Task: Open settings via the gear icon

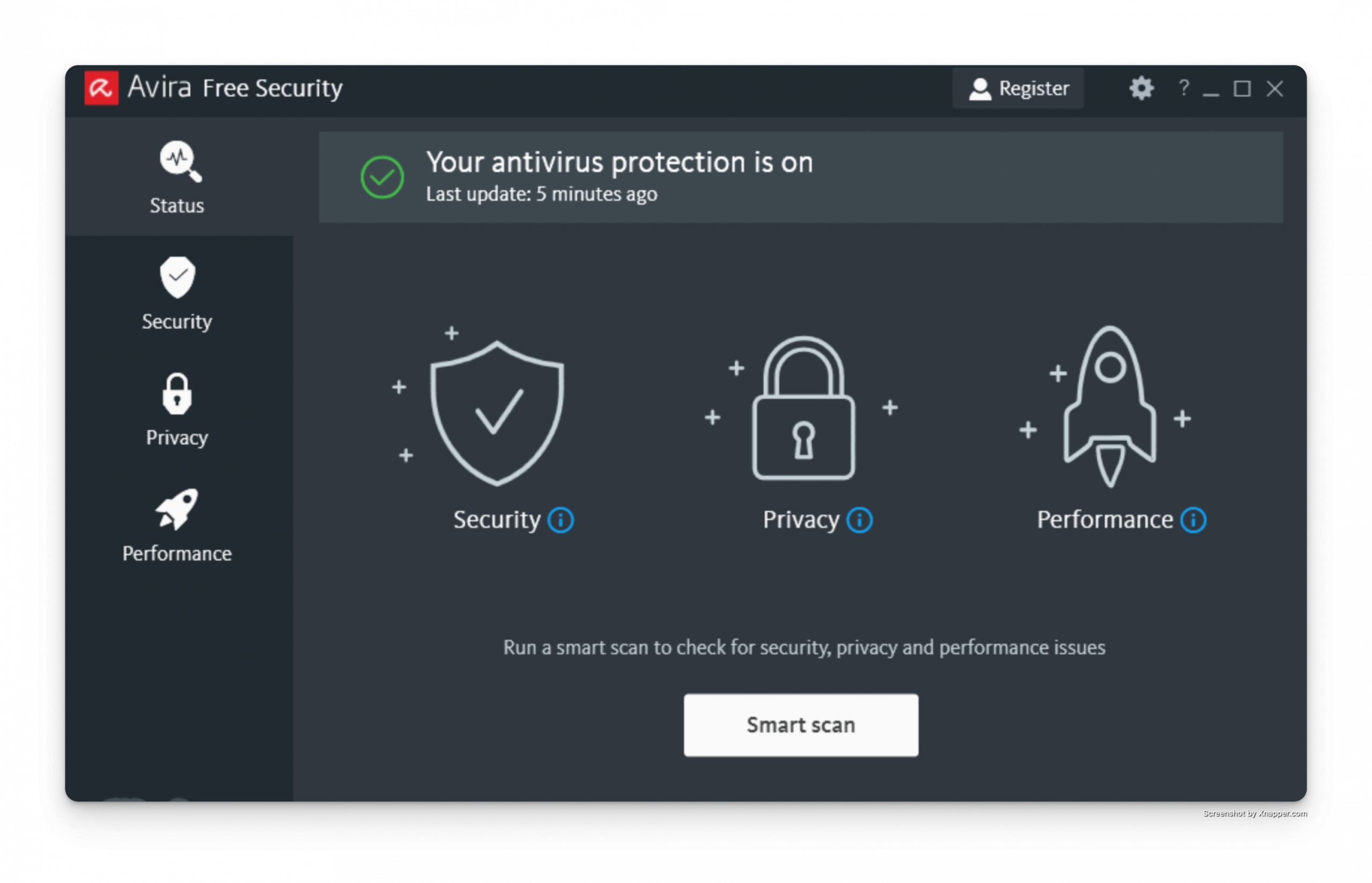Action: 1141,88
